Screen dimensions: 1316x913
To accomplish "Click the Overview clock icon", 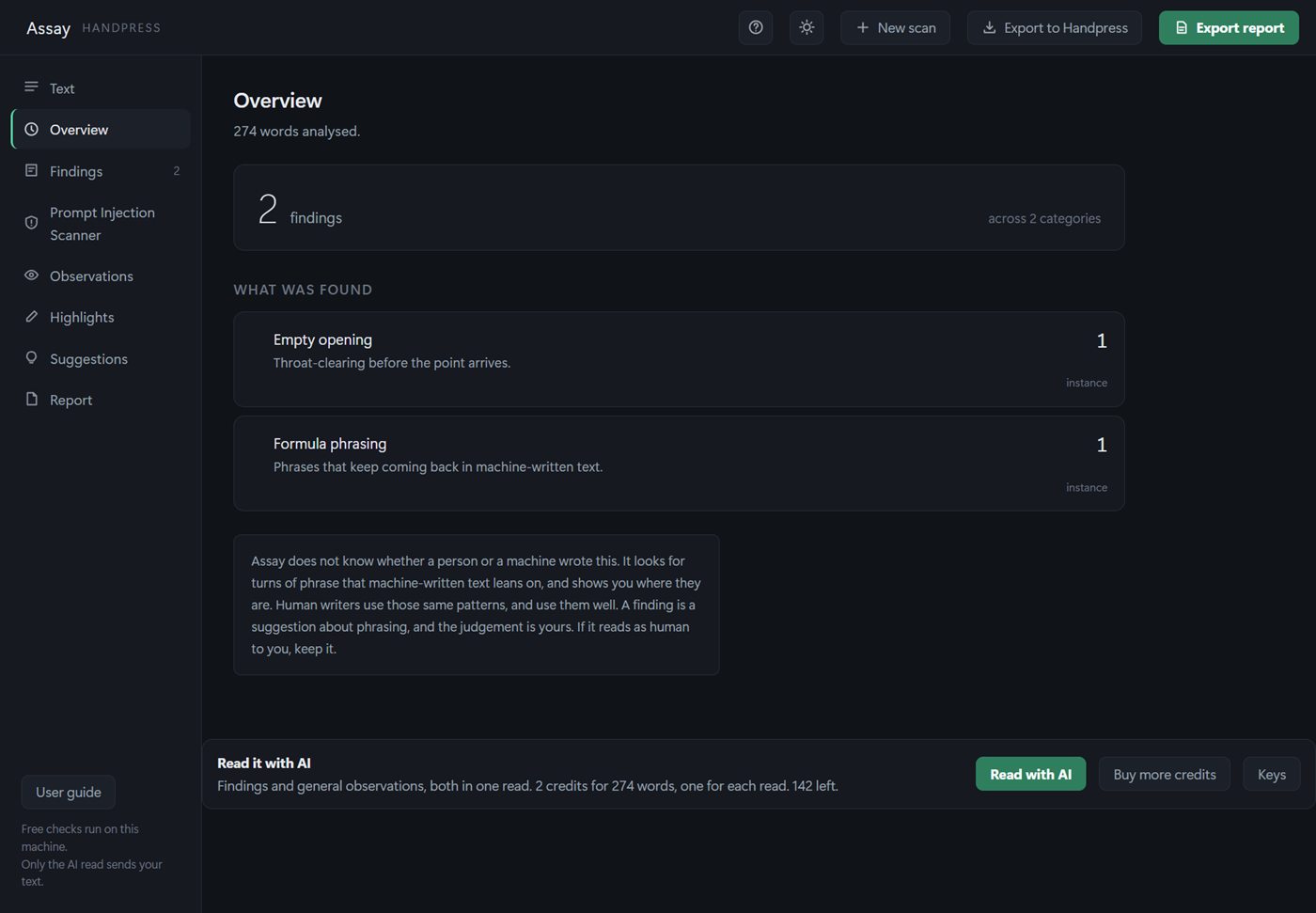I will pos(31,130).
